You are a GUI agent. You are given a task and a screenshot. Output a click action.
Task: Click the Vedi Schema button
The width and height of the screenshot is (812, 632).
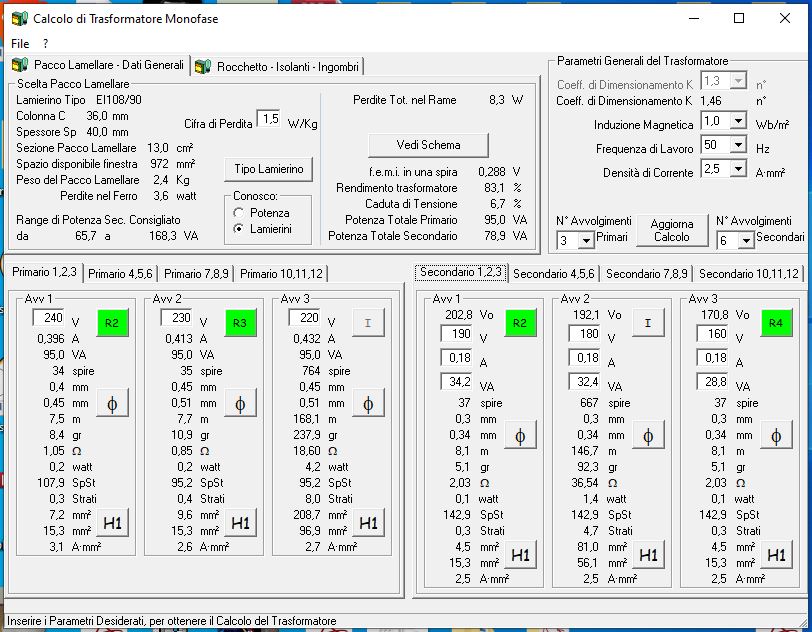pos(428,144)
